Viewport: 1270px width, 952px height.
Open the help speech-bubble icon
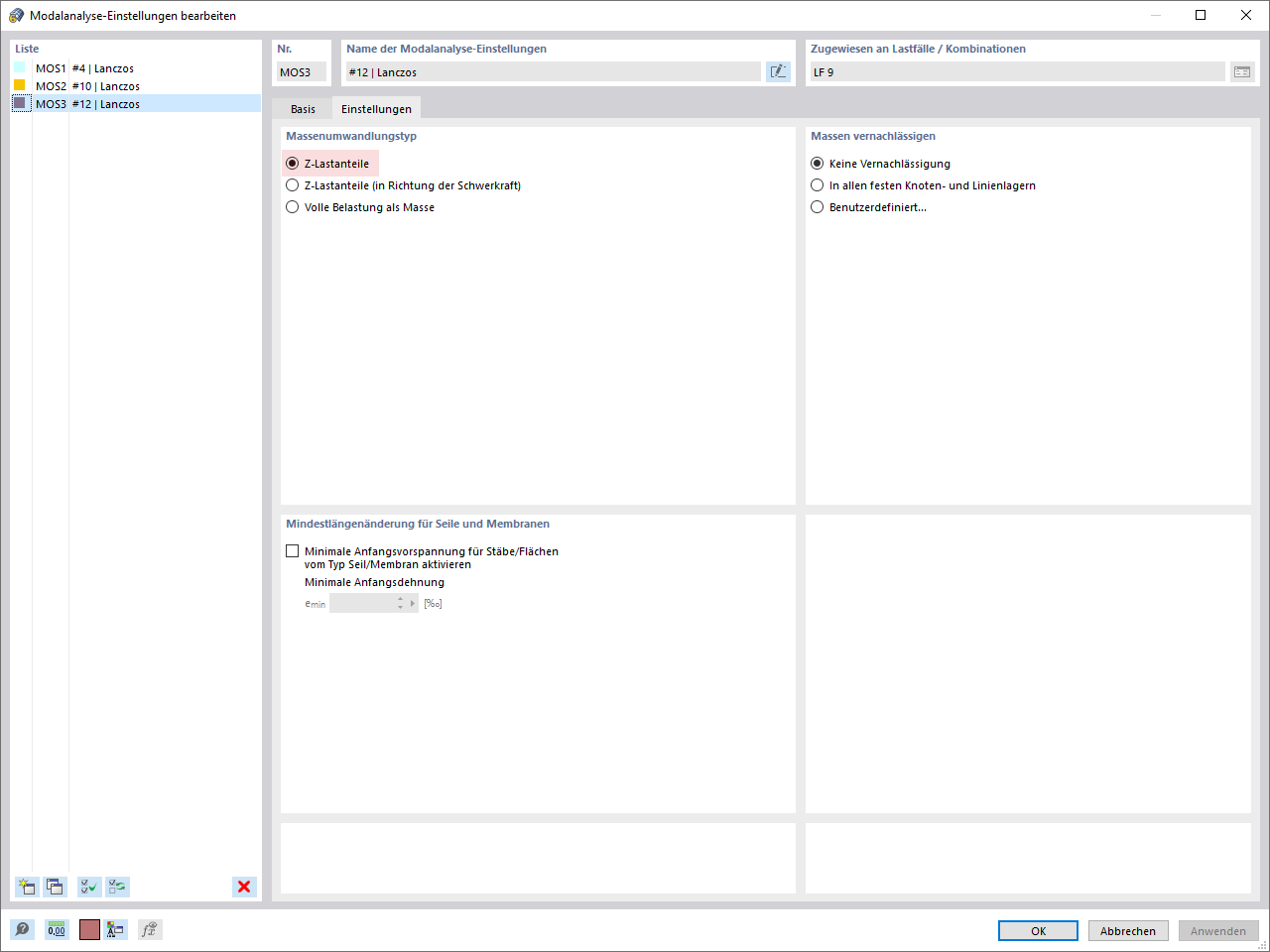[x=22, y=929]
